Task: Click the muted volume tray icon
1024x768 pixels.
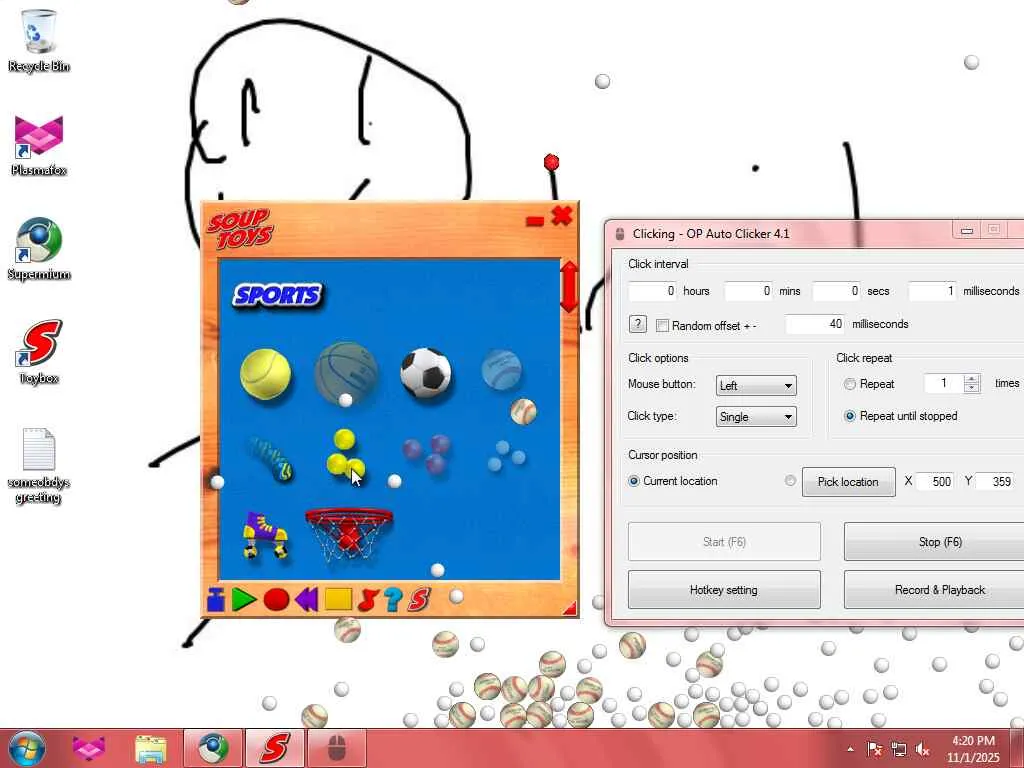Action: (923, 749)
